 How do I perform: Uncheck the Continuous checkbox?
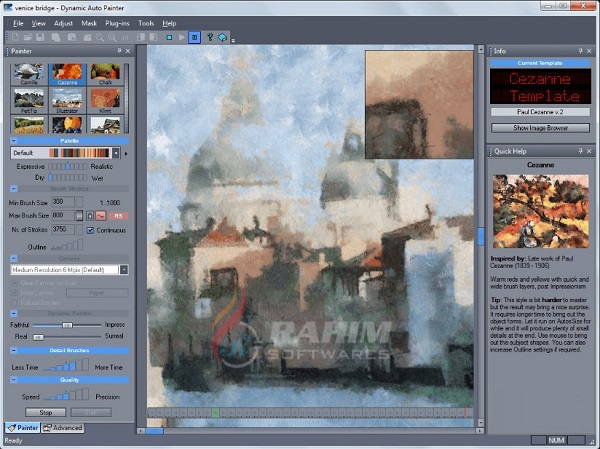click(90, 230)
